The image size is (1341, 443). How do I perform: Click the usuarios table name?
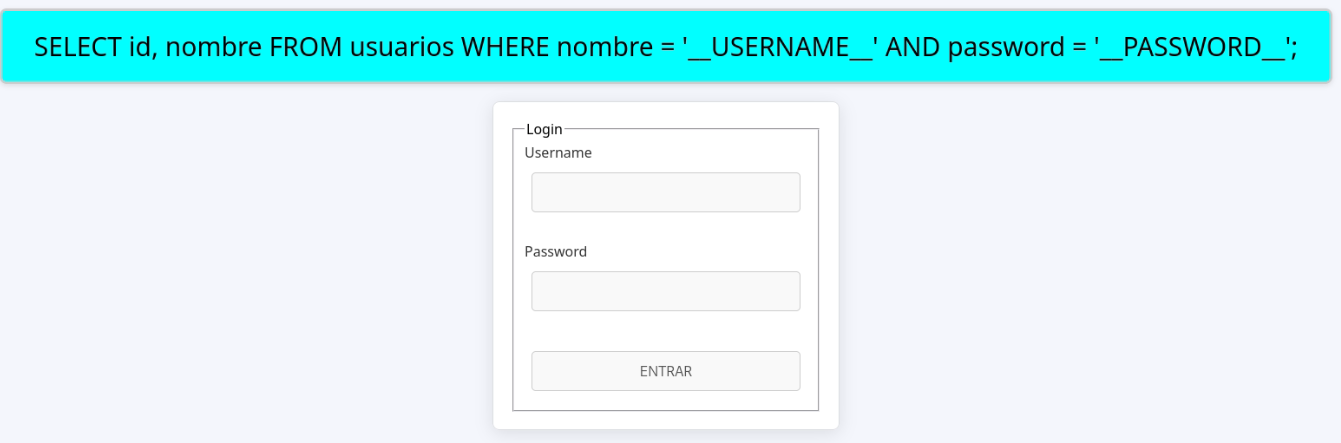402,47
